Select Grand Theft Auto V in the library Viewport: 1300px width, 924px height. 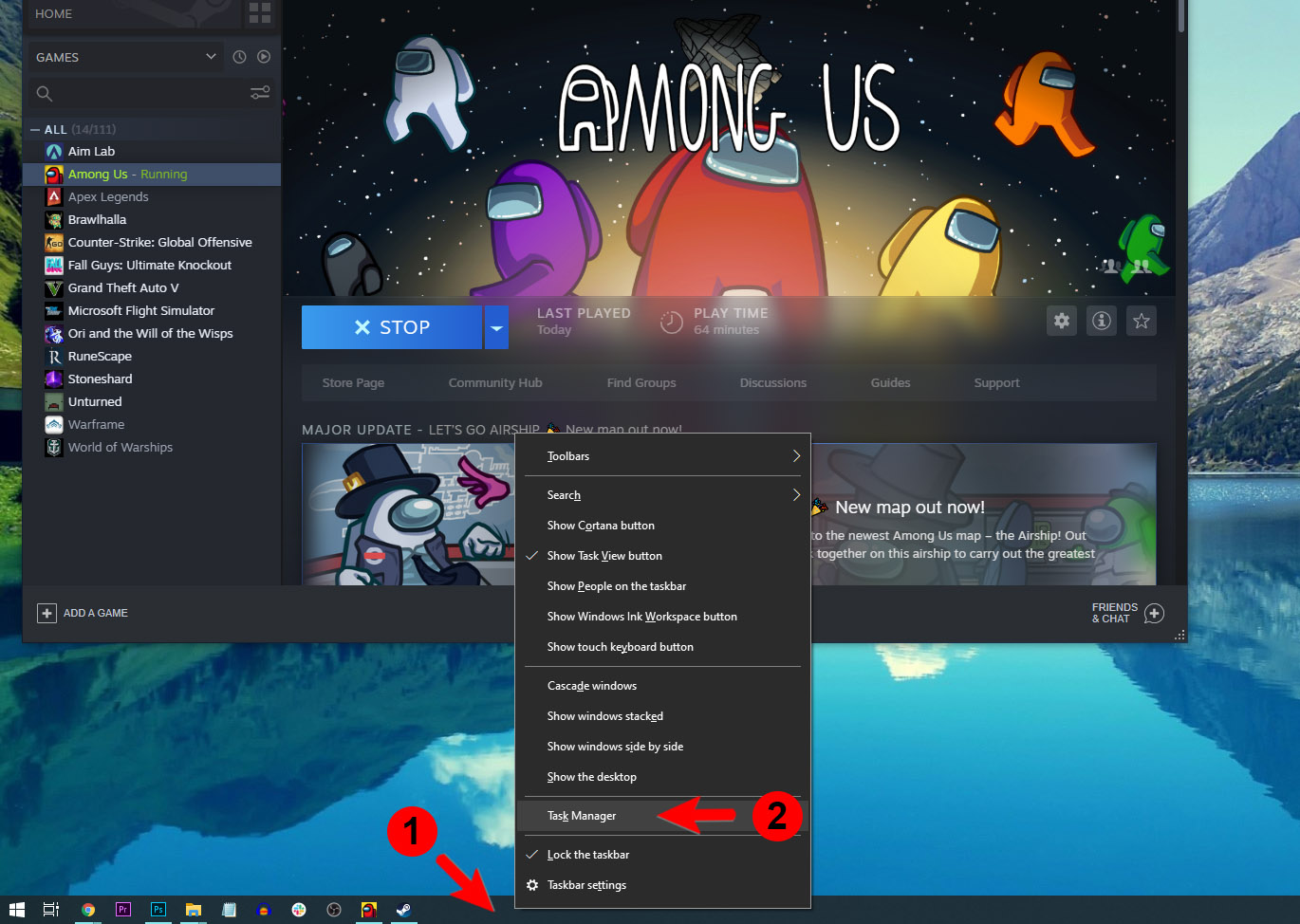click(x=123, y=287)
